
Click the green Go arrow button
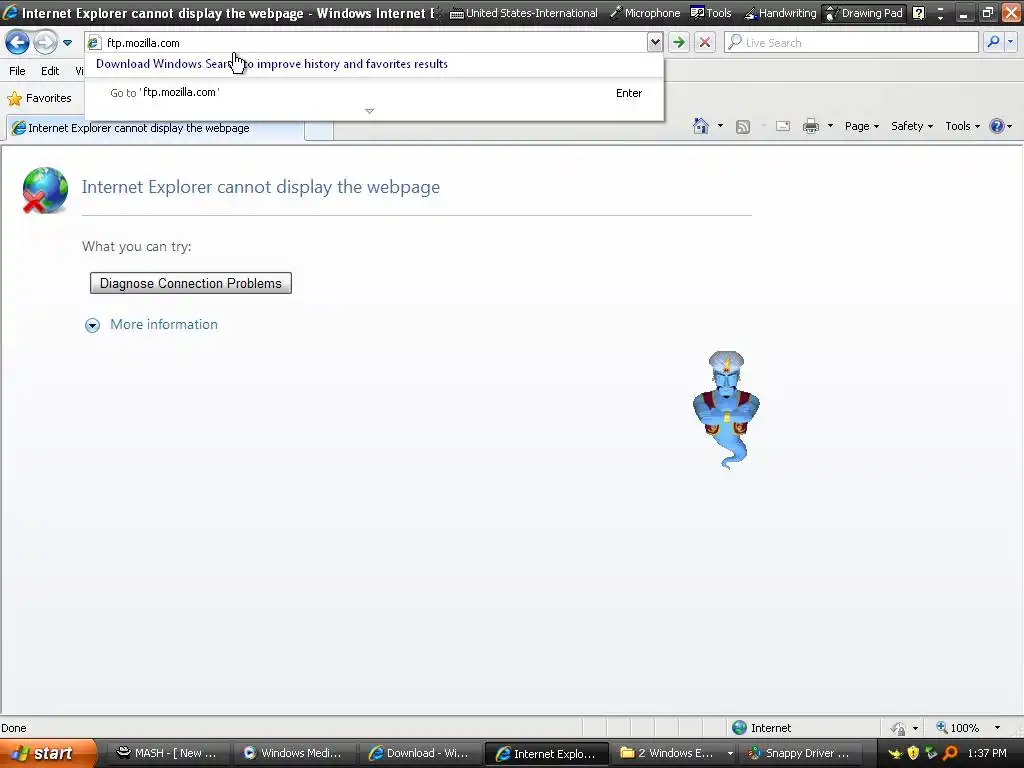coord(679,43)
